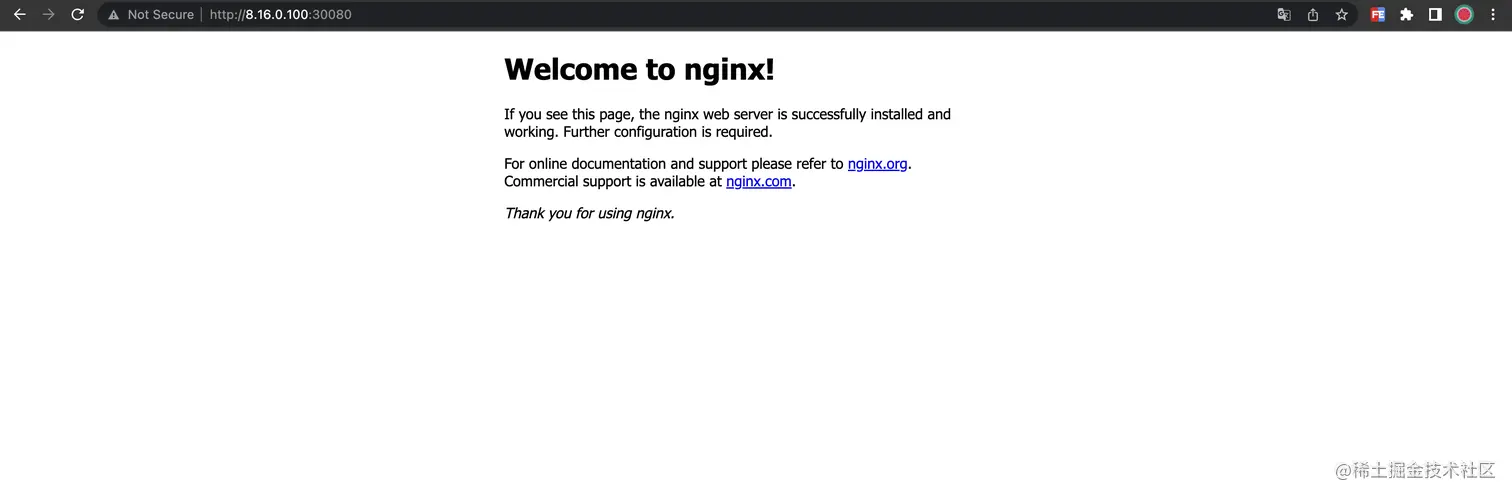Image resolution: width=1512 pixels, height=497 pixels.
Task: Reload the nginx welcome page
Action: coord(77,15)
